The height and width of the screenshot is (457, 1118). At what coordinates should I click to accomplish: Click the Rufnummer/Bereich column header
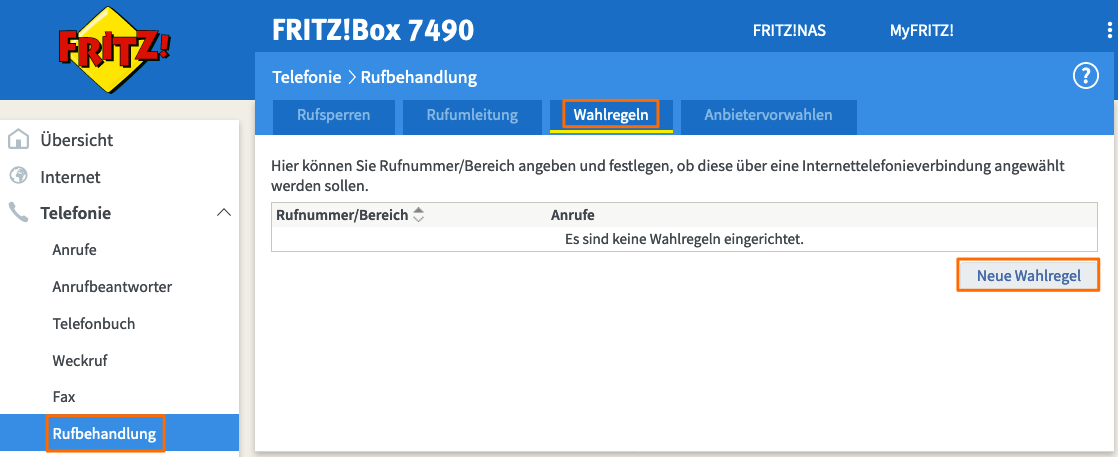(x=342, y=215)
